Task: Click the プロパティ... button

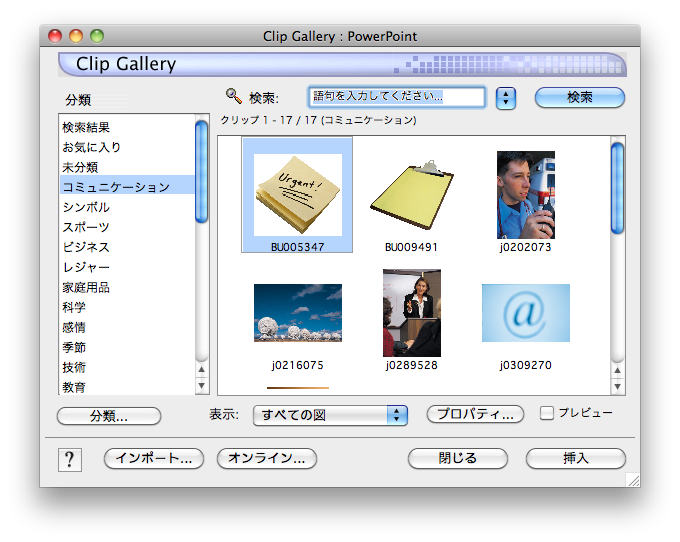Action: [476, 414]
